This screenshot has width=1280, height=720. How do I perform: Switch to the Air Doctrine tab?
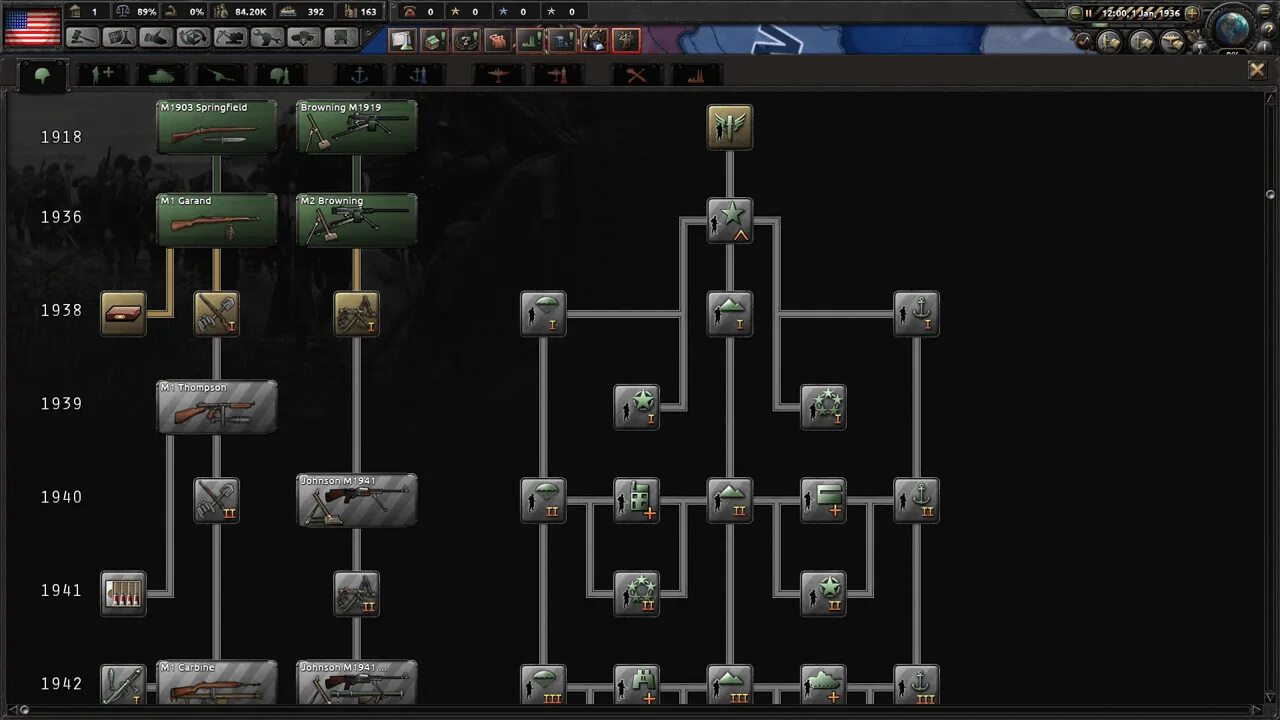(558, 74)
